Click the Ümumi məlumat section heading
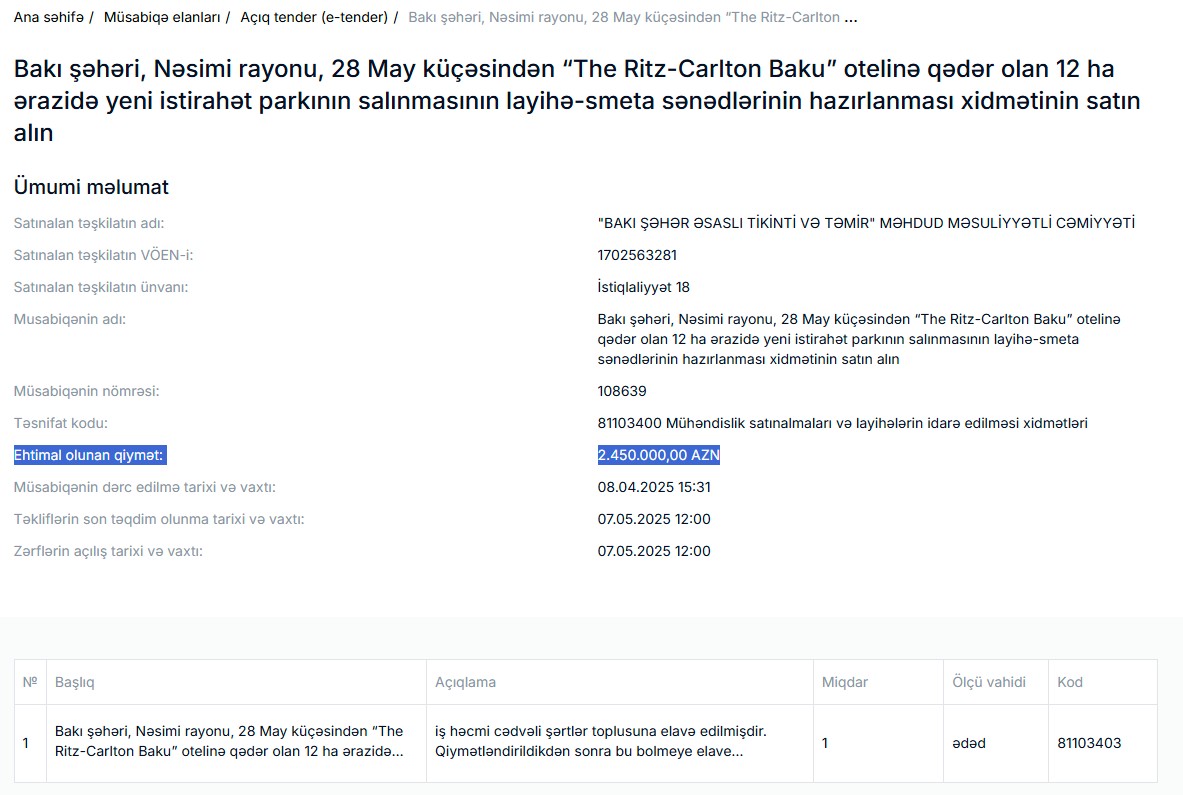 click(91, 187)
